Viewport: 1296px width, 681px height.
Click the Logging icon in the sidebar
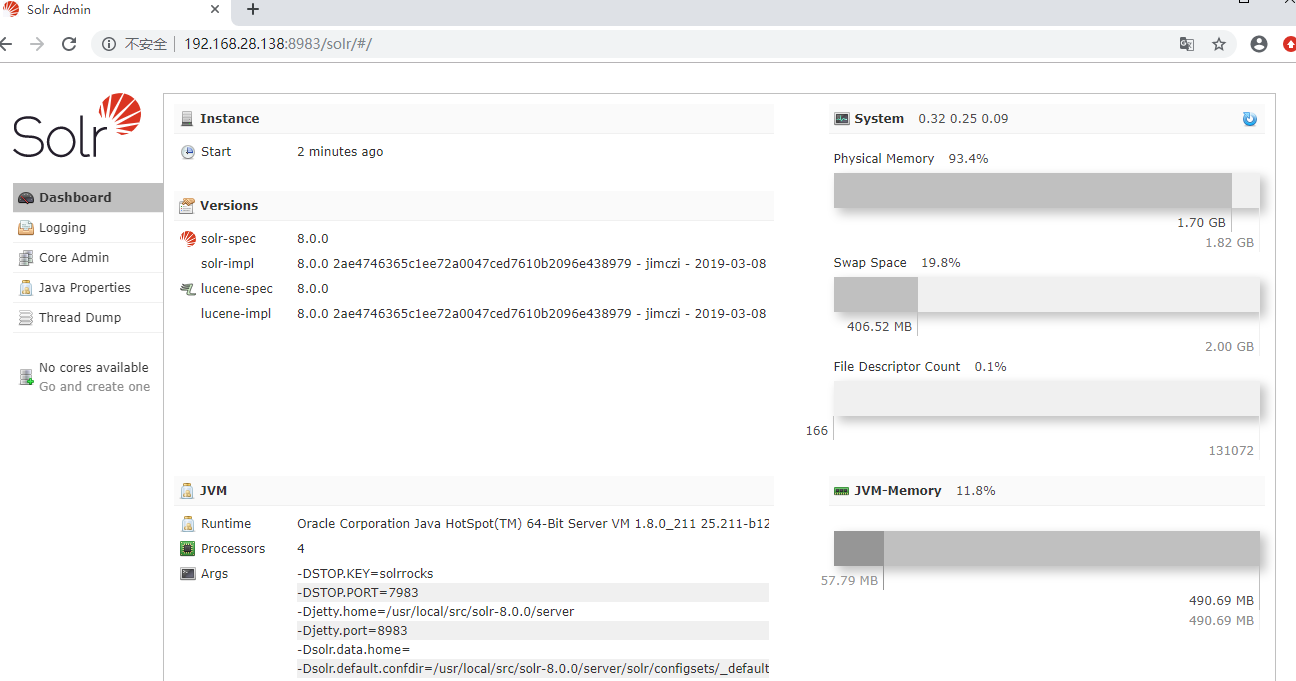click(x=24, y=227)
